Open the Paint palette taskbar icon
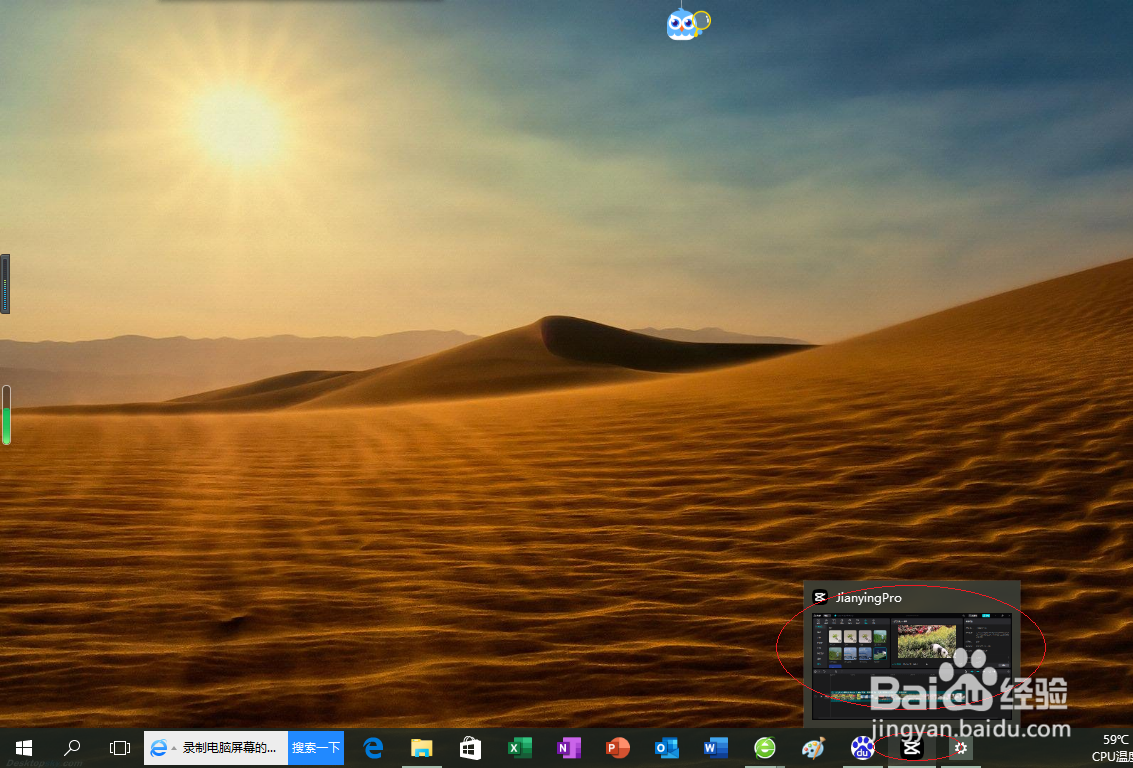 tap(814, 748)
